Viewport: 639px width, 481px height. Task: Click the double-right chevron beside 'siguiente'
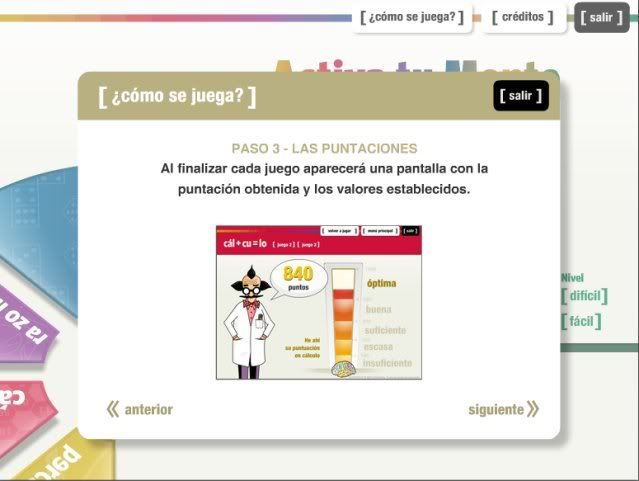(533, 409)
